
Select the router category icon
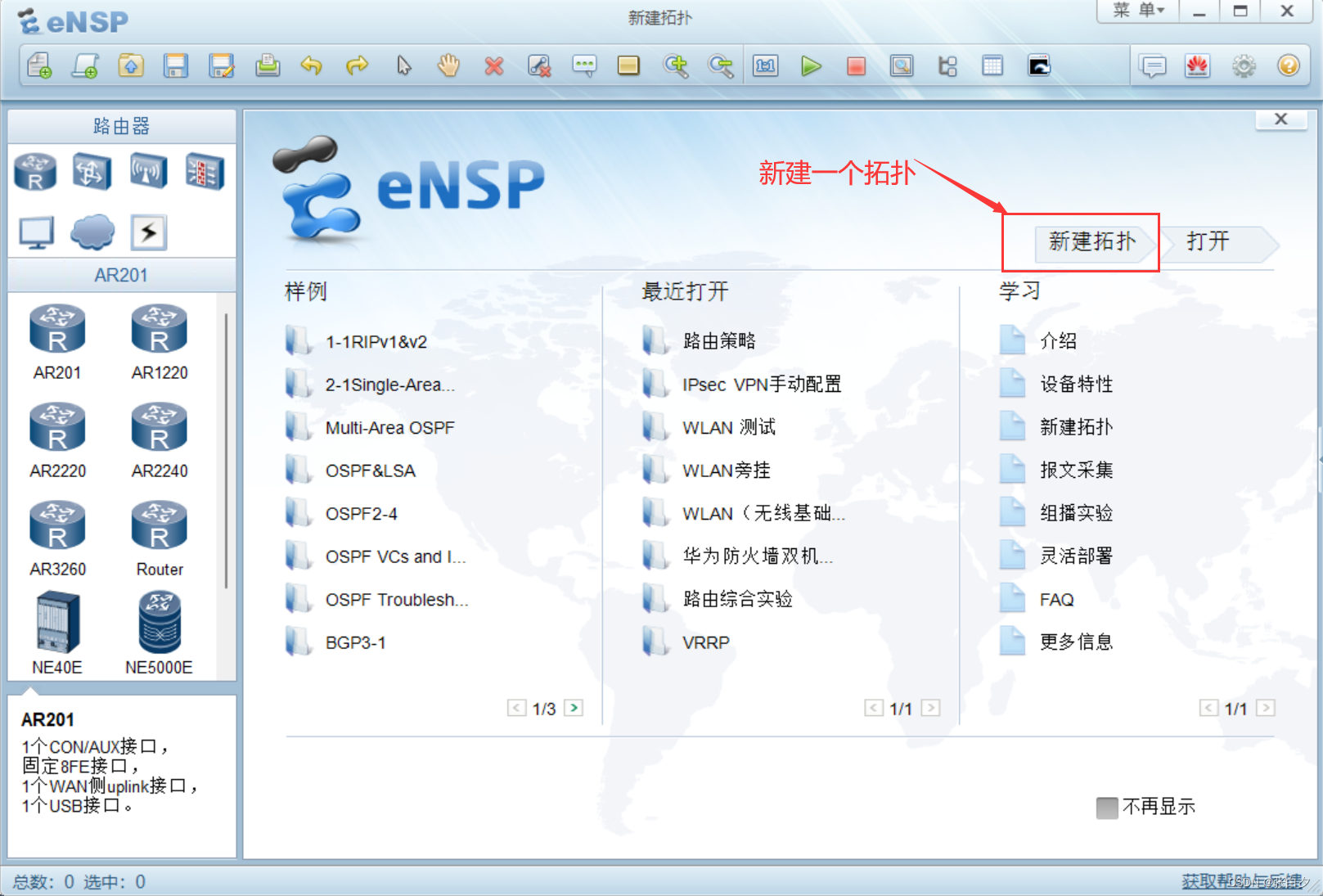pos(35,172)
